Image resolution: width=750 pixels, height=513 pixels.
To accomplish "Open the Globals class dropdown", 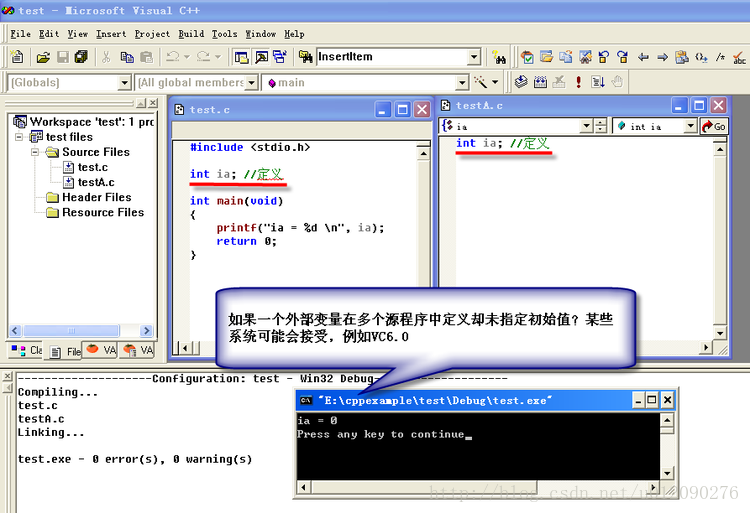I will pos(124,83).
